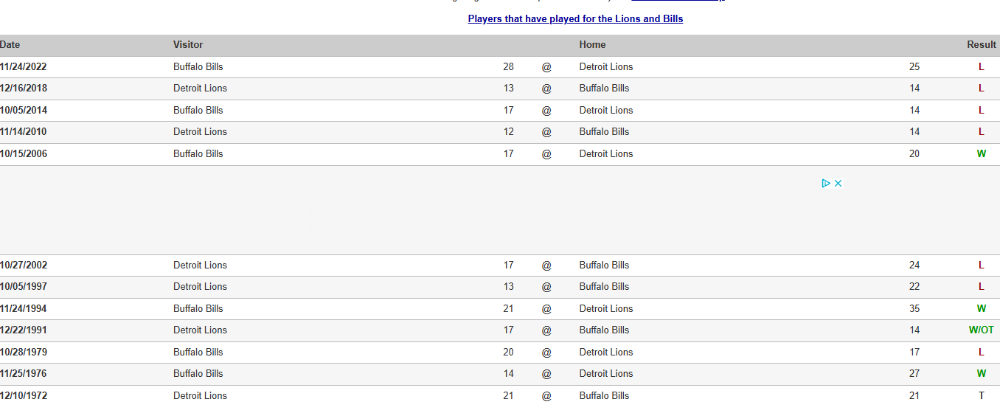
Task: Click the home score 35 in 1994 row
Action: tap(915, 308)
